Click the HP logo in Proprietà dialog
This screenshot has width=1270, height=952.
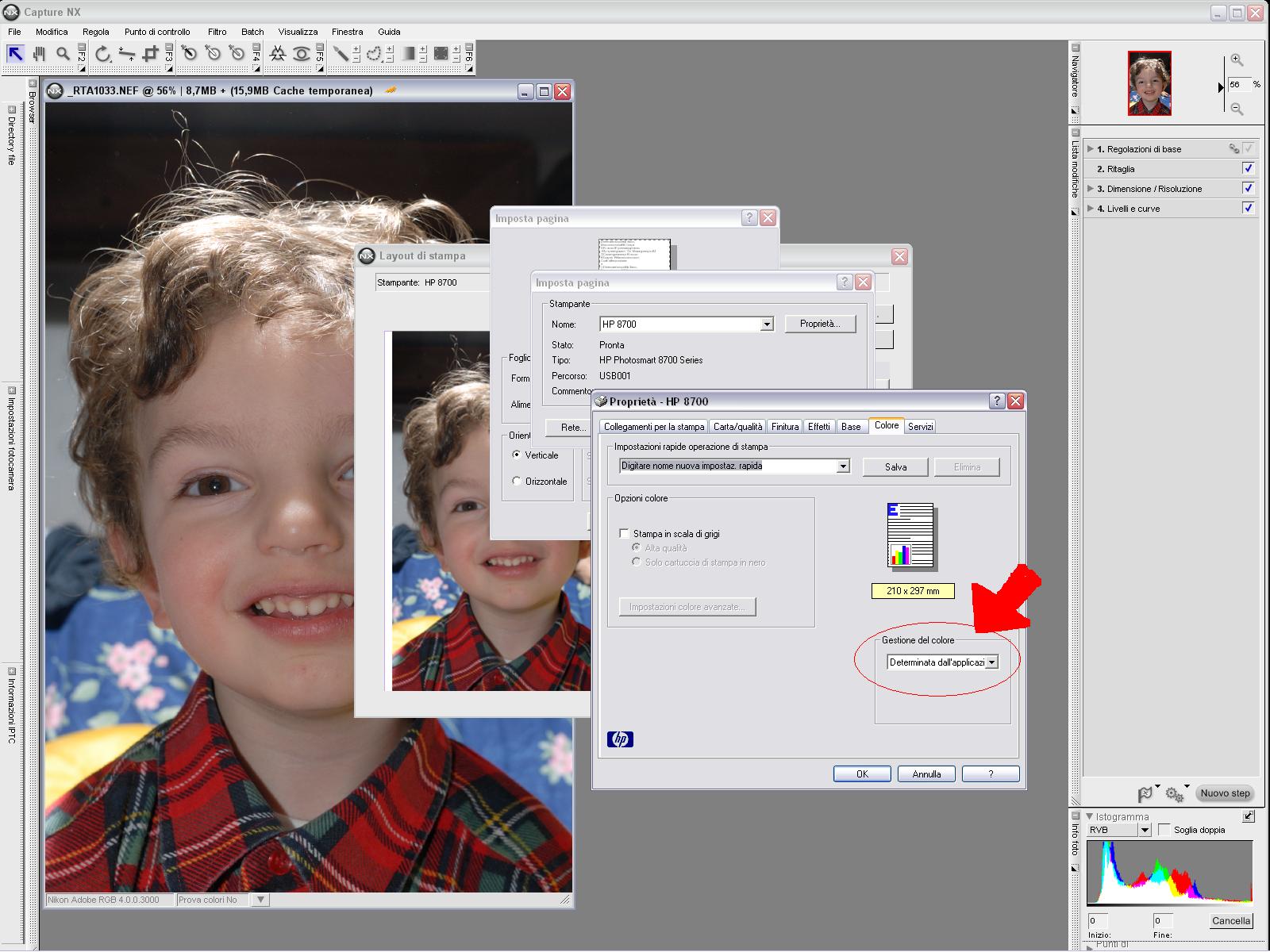620,739
